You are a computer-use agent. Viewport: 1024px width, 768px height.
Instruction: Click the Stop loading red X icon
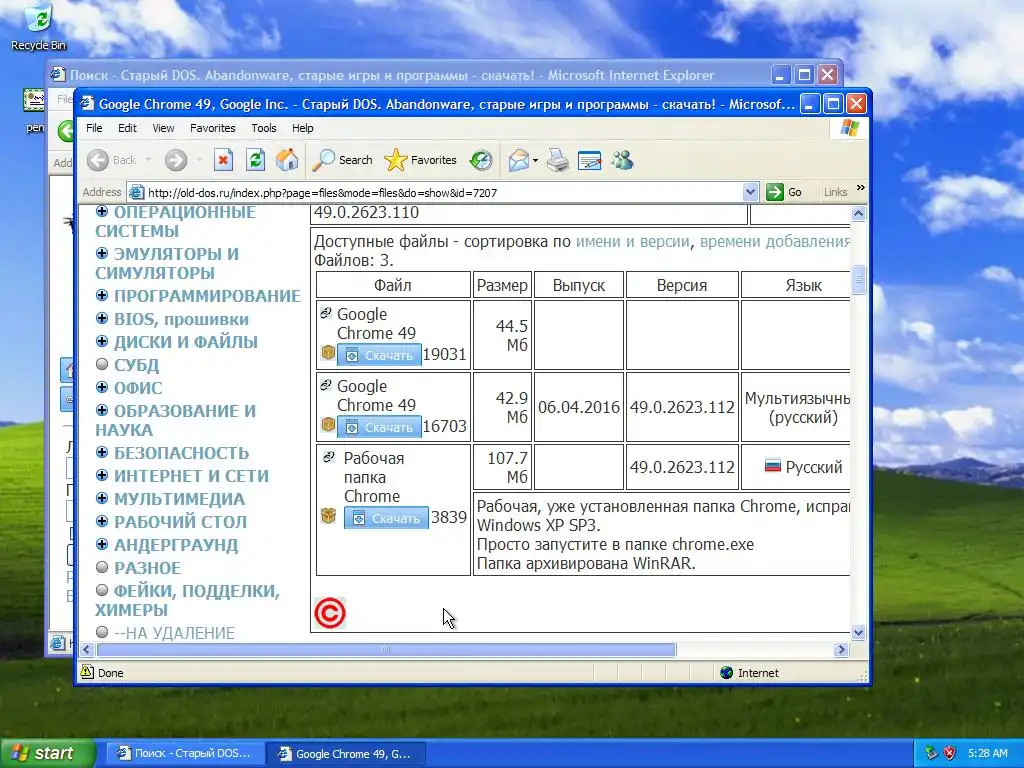[223, 160]
